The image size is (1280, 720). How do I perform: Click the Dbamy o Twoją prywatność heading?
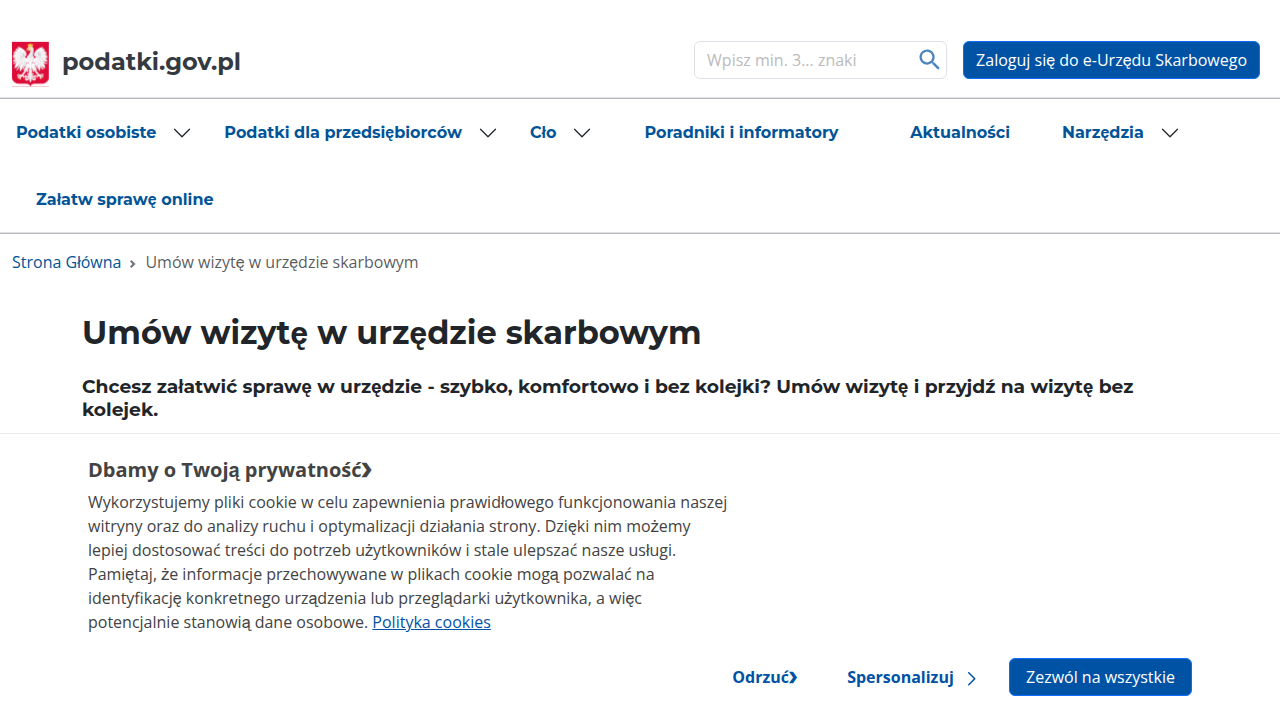click(x=229, y=470)
